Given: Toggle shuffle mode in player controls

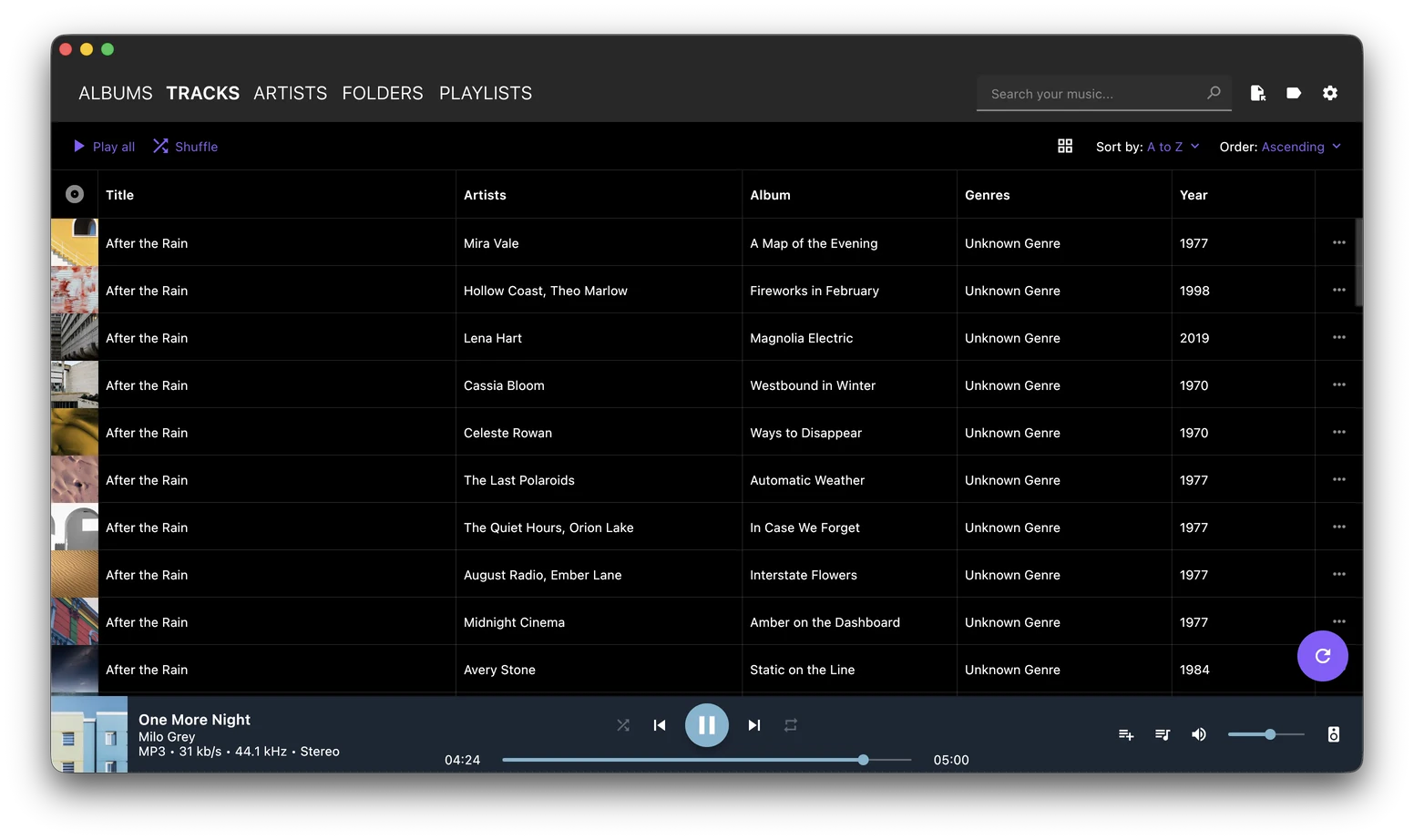Looking at the screenshot, I should pyautogui.click(x=623, y=725).
